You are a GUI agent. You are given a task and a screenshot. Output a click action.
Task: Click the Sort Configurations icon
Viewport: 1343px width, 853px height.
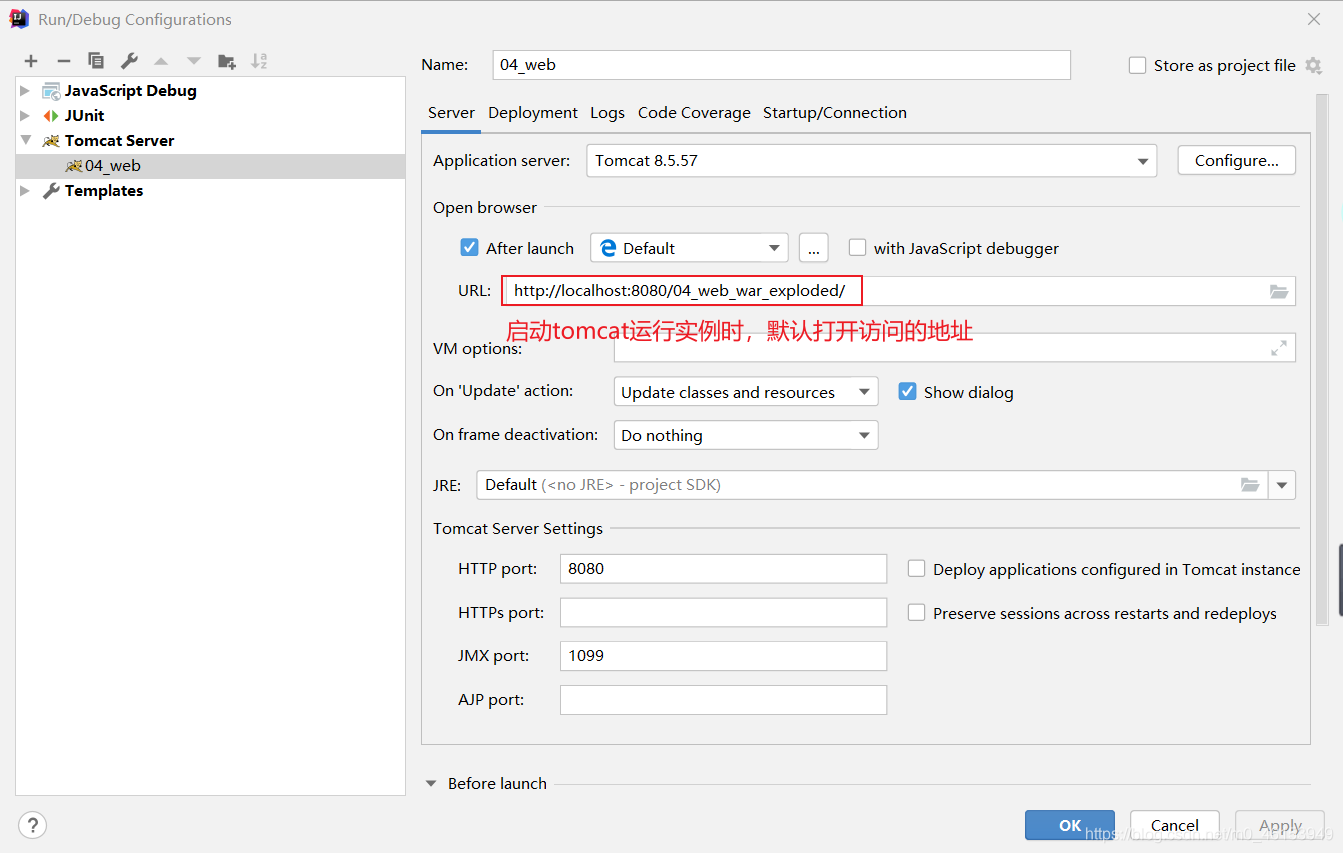(x=259, y=61)
